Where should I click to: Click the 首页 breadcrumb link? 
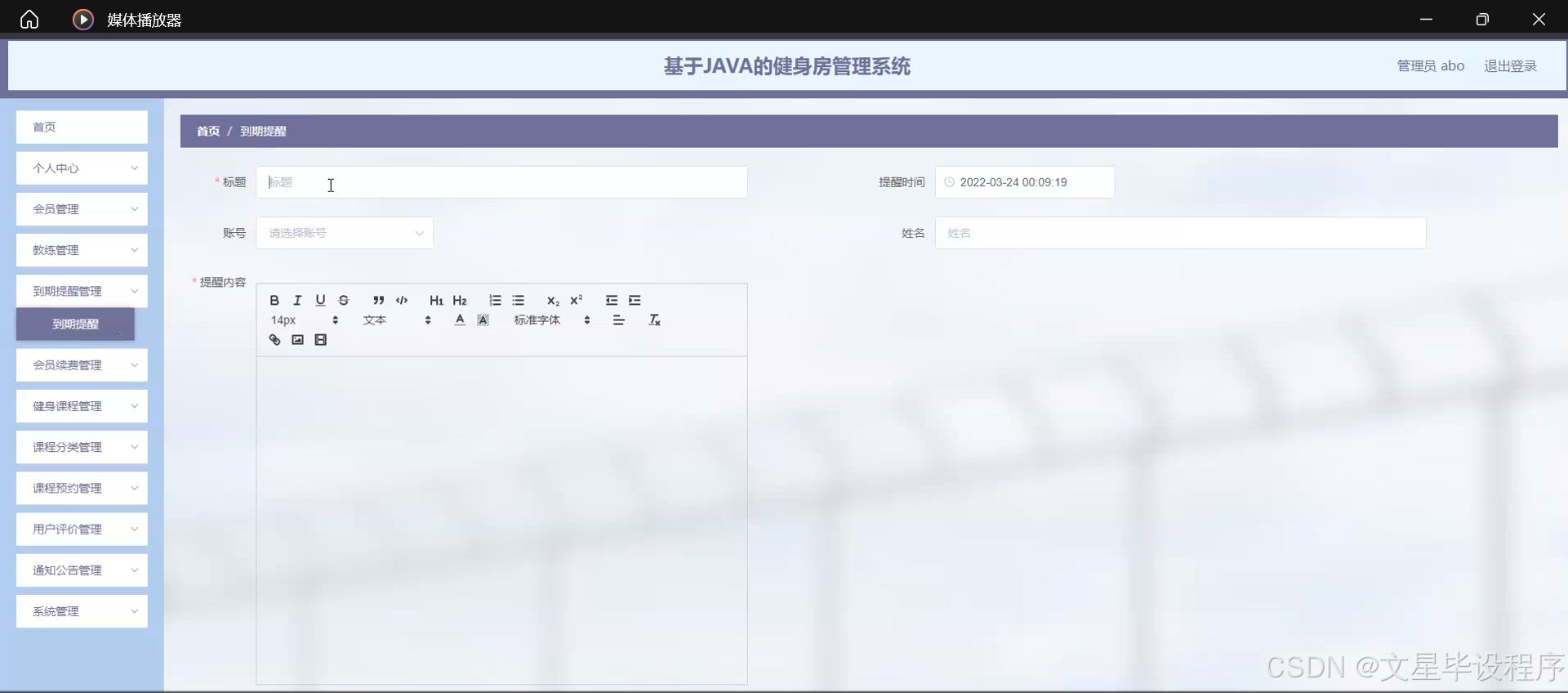208,131
